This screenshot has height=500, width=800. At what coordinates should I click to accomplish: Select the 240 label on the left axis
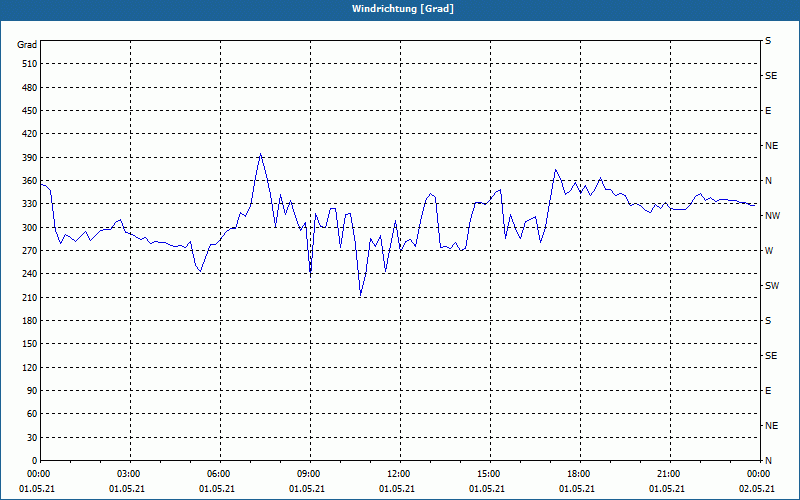click(x=30, y=274)
